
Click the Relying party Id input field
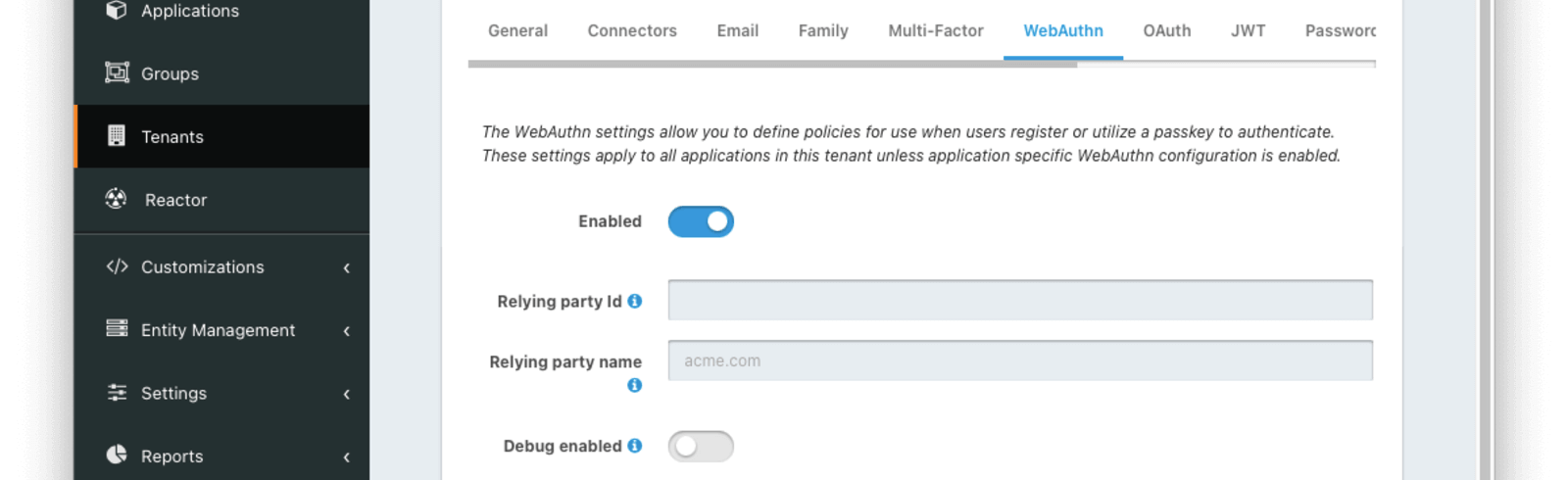point(1019,300)
